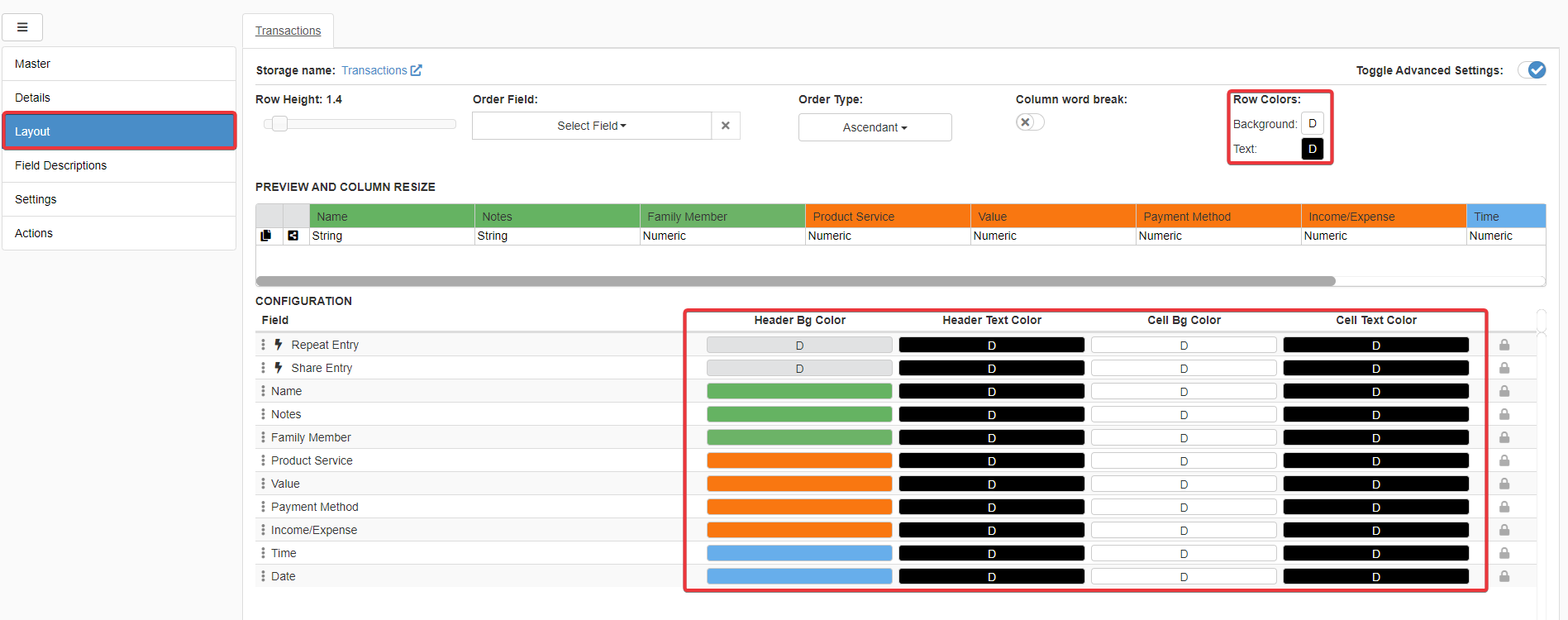
Task: Click lightning bolt icon beside Repeat Entry
Action: [279, 345]
